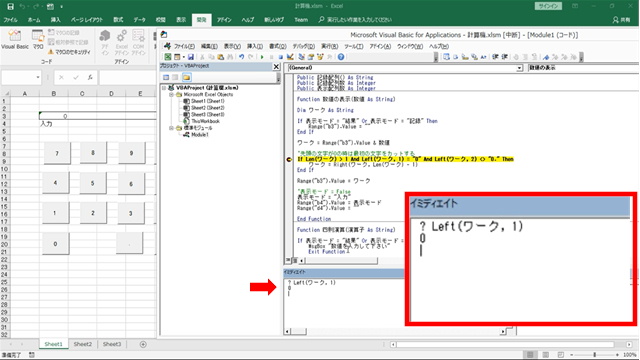The width and height of the screenshot is (640, 360).
Task: Click the calculator 7 button on the sheet
Action: click(x=57, y=153)
